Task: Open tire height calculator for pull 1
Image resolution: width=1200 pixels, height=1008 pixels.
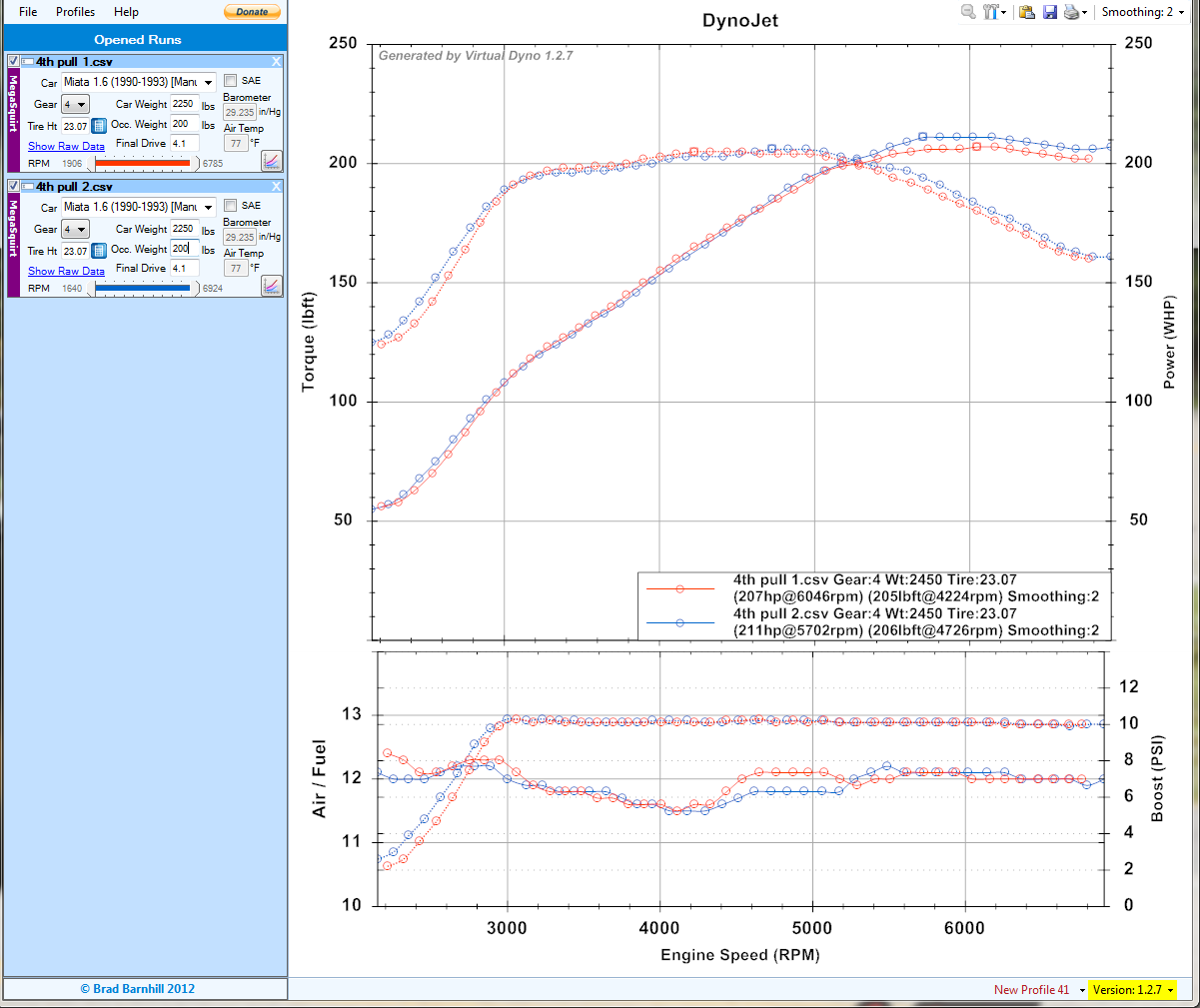Action: (99, 126)
